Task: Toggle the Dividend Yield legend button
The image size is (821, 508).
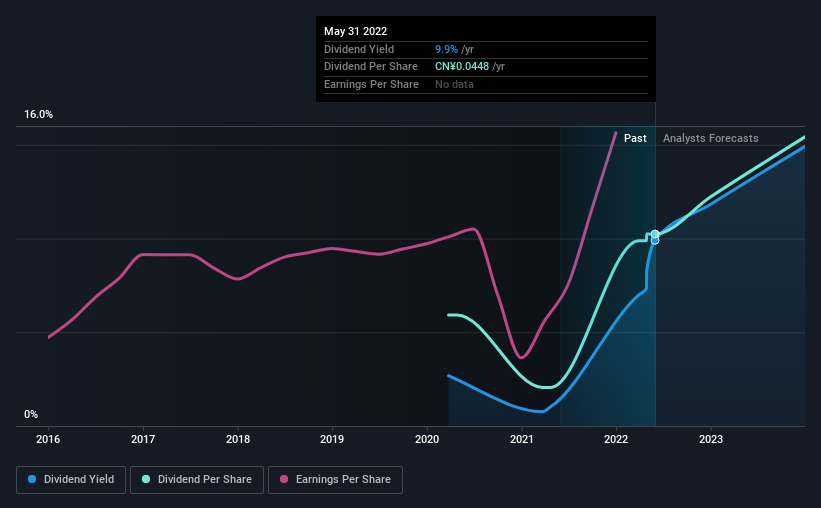Action: tap(71, 480)
